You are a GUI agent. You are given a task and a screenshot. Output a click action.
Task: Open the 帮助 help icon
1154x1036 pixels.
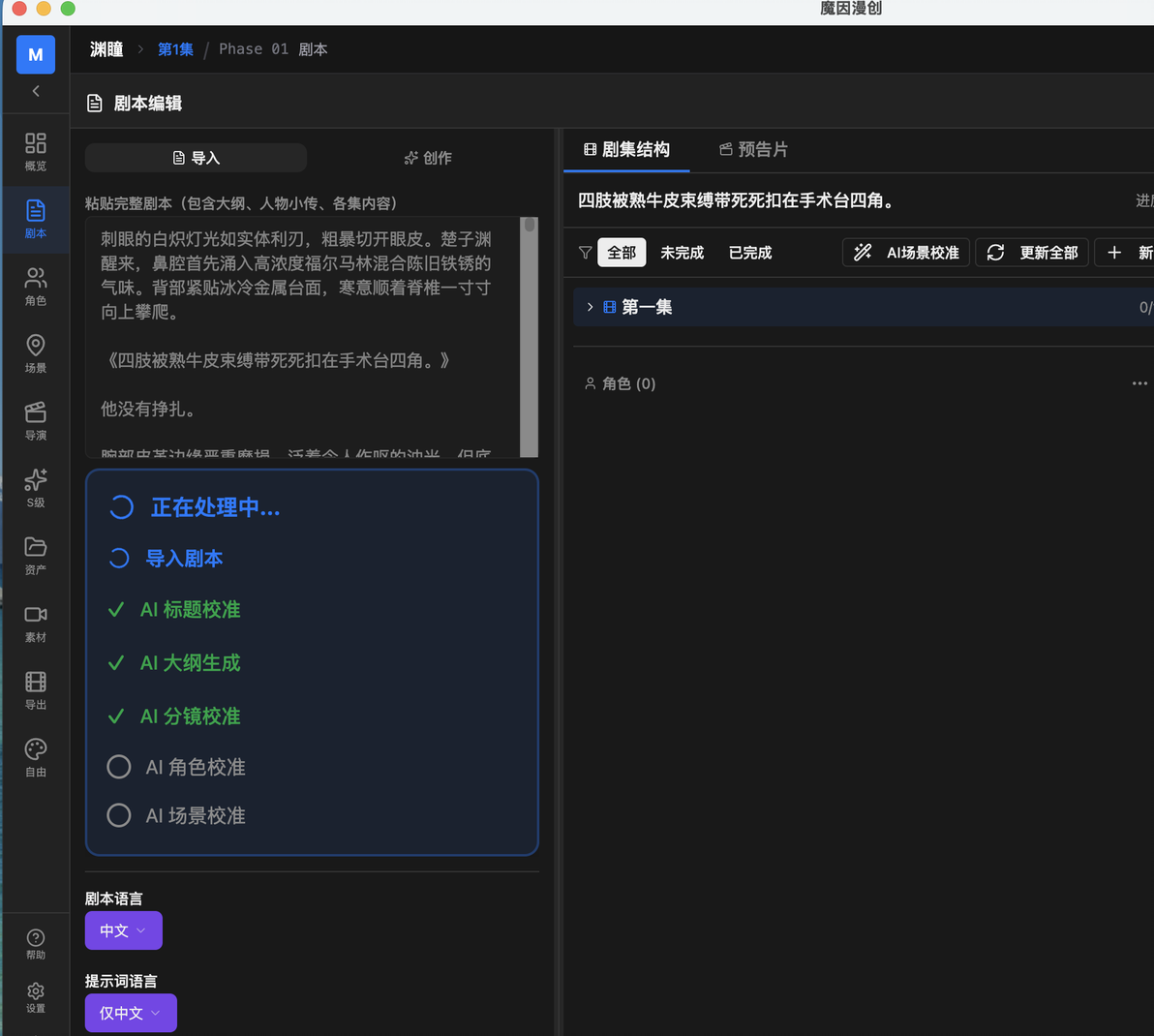pyautogui.click(x=35, y=944)
